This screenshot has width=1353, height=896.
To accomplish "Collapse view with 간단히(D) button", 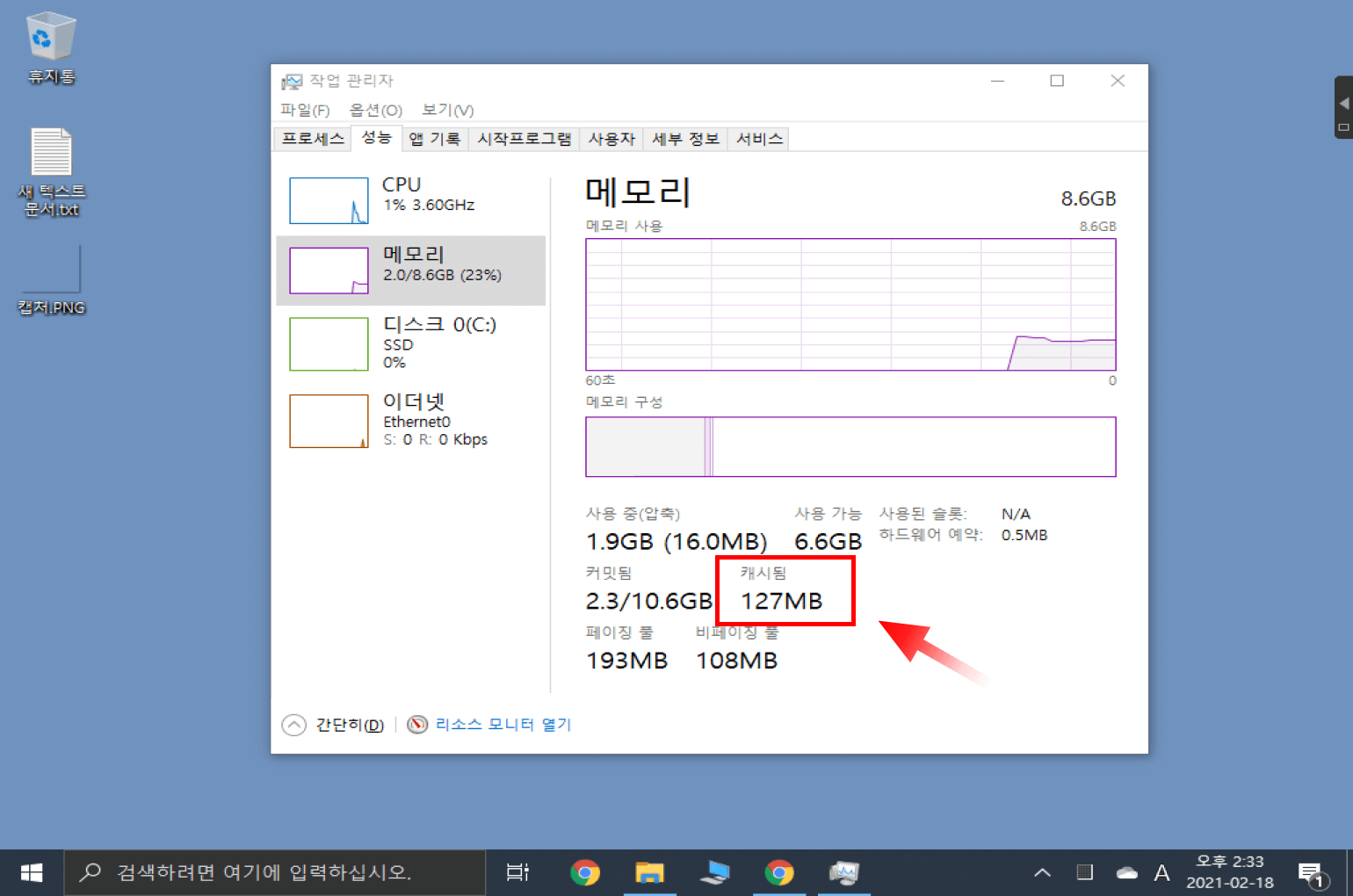I will [x=333, y=725].
